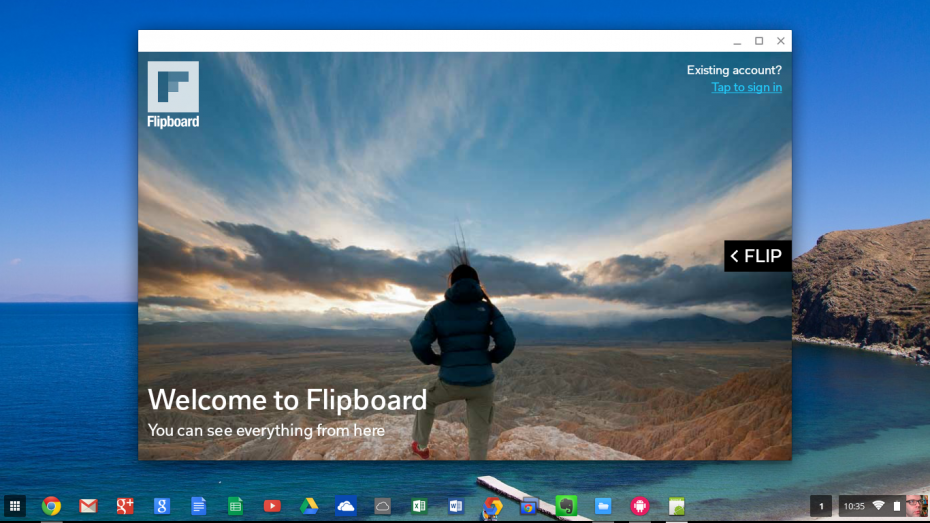Open Evernote from the shelf
The width and height of the screenshot is (930, 523).
tap(566, 506)
